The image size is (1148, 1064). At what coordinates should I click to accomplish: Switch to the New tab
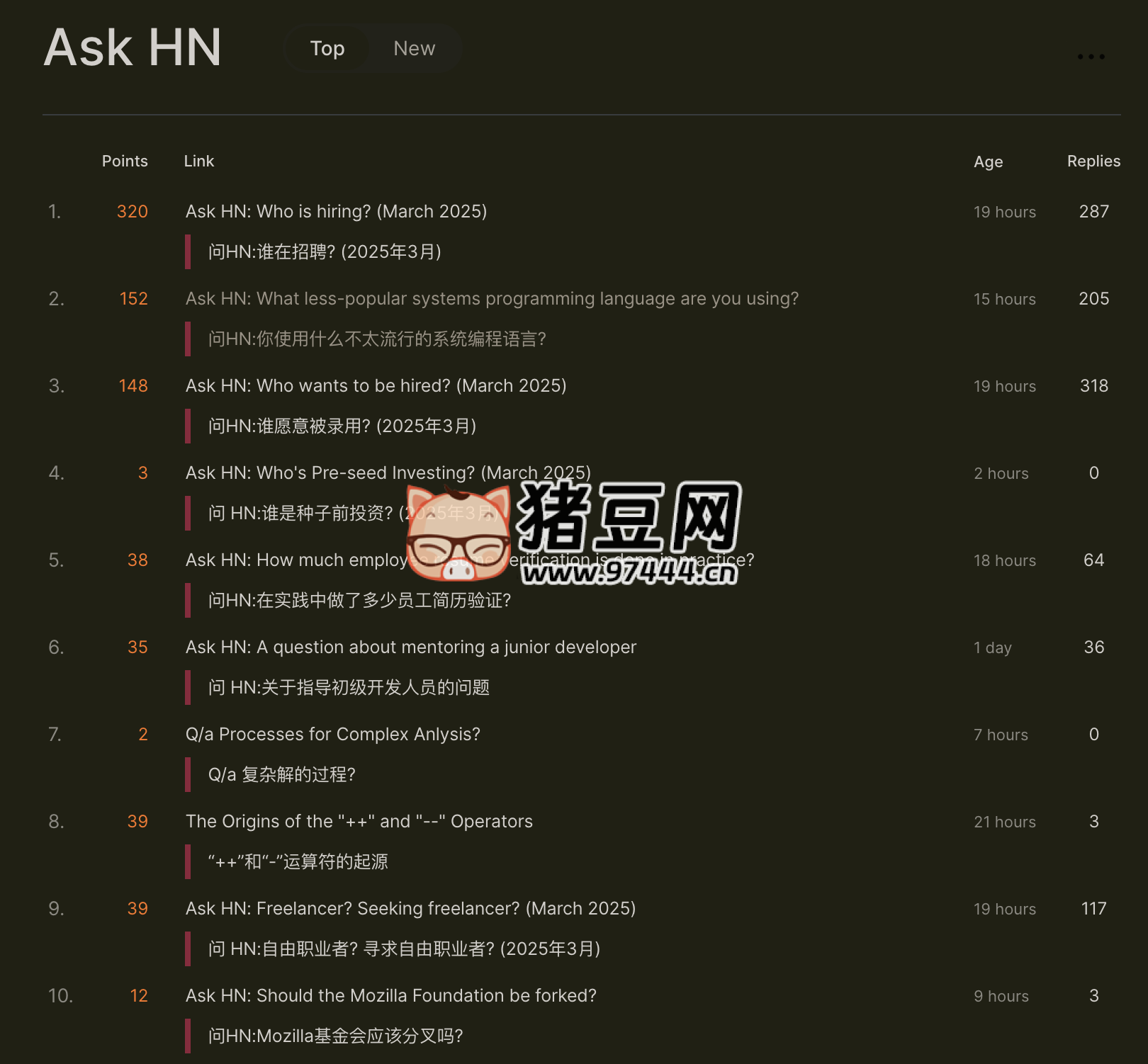click(414, 48)
